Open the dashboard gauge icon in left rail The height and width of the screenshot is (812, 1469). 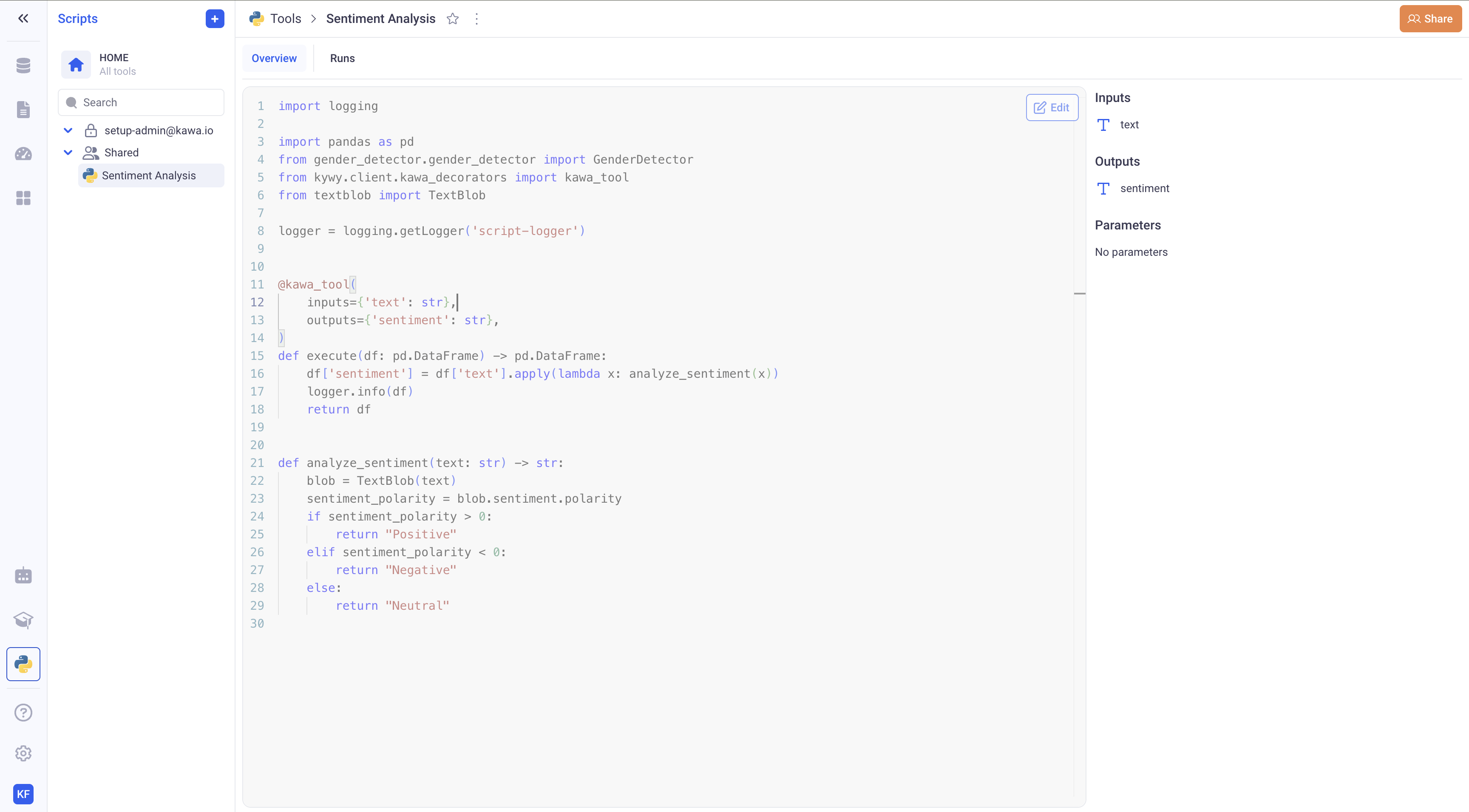tap(23, 154)
